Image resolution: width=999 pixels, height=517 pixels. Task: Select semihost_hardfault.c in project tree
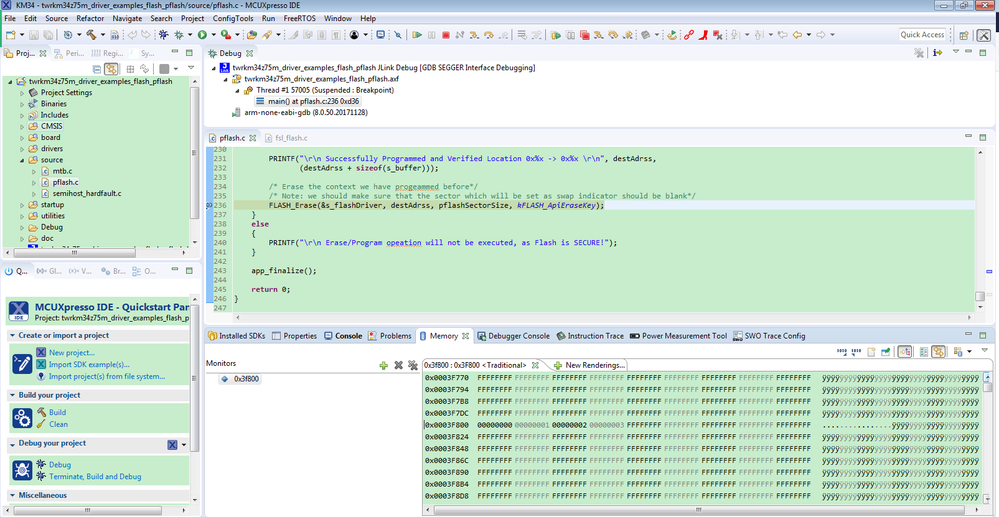(x=87, y=193)
